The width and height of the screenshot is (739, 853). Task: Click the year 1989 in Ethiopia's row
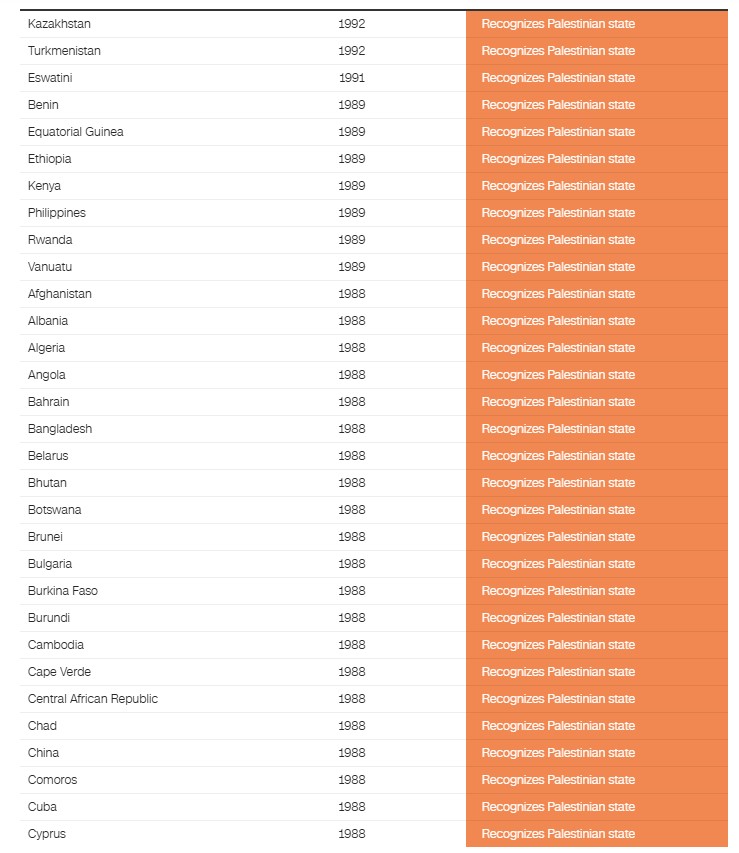point(352,159)
